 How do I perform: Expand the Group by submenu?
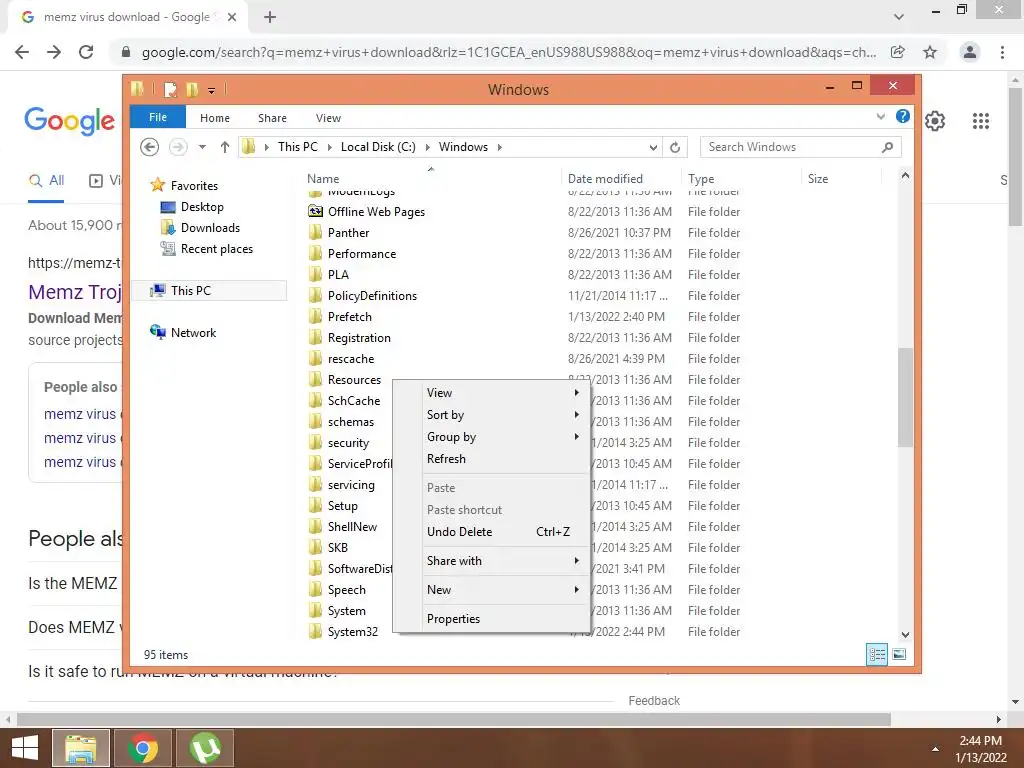(x=491, y=437)
